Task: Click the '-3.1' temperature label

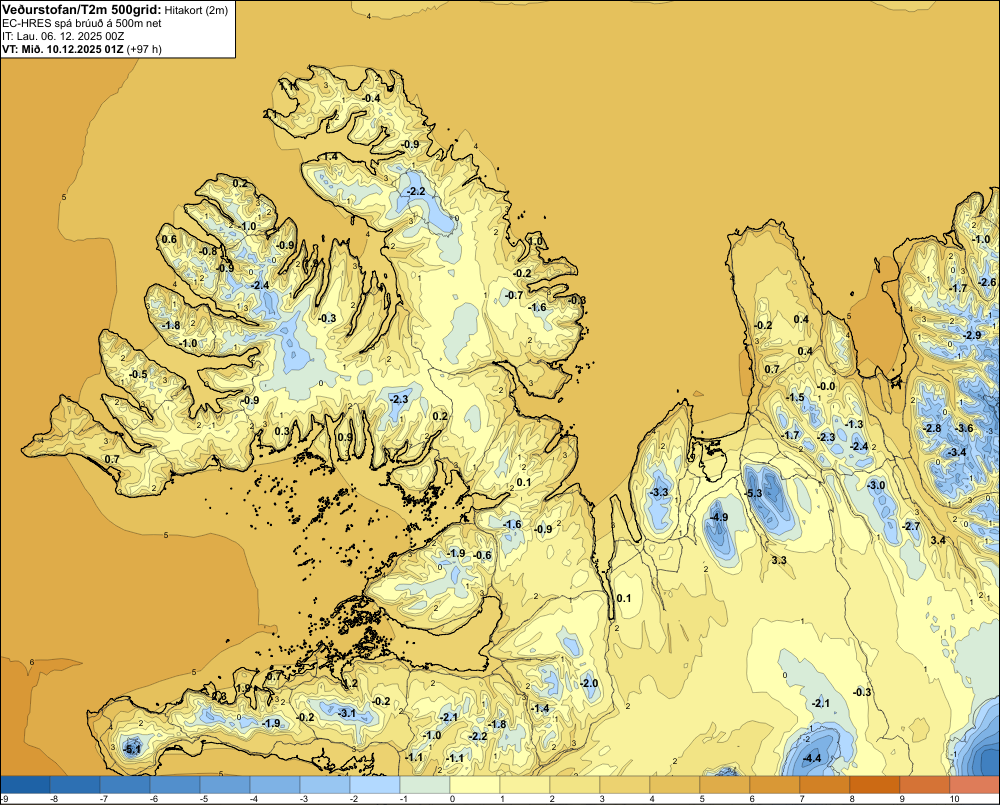Action: 346,713
